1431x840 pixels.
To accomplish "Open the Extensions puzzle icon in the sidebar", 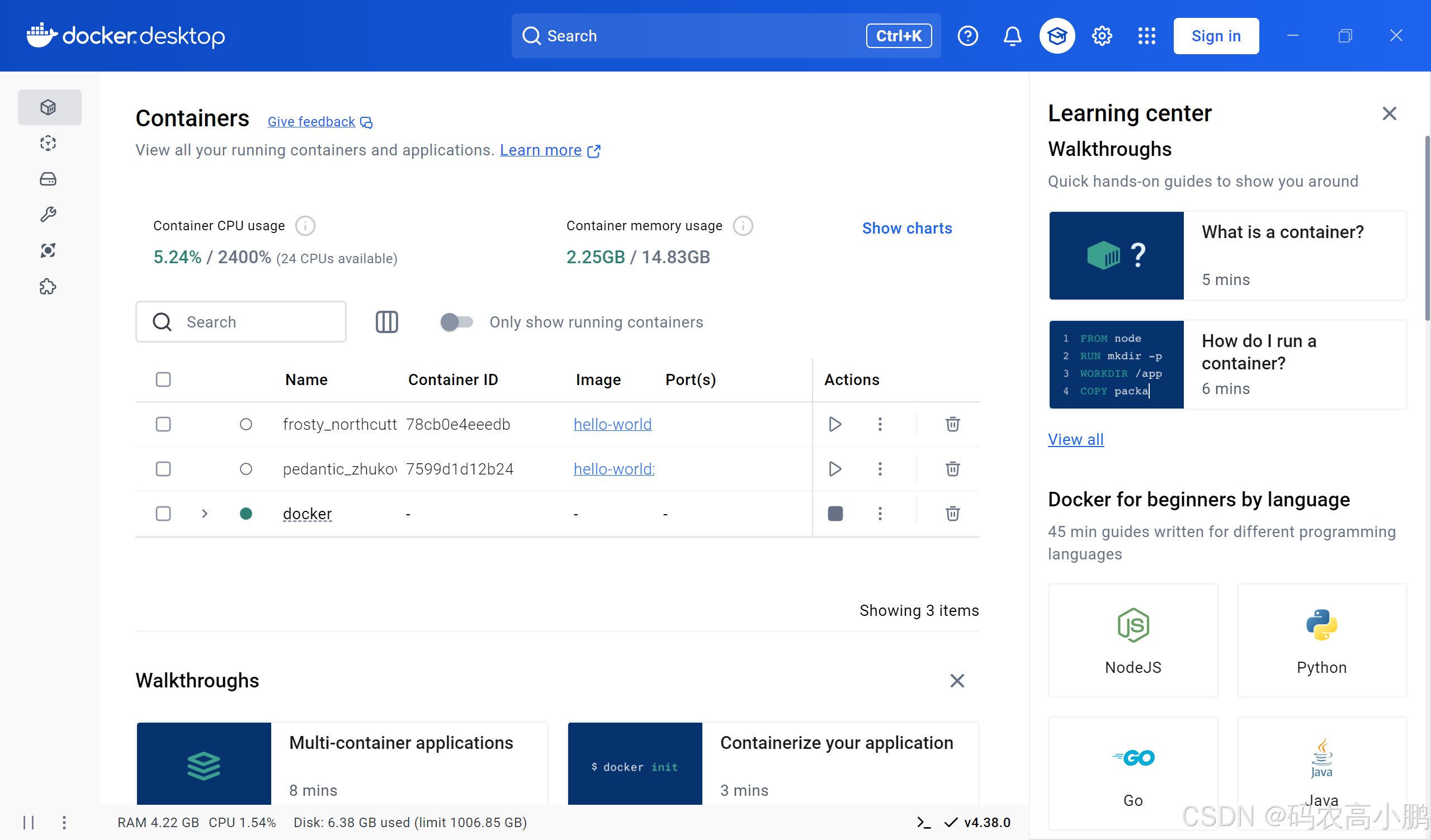I will click(48, 287).
